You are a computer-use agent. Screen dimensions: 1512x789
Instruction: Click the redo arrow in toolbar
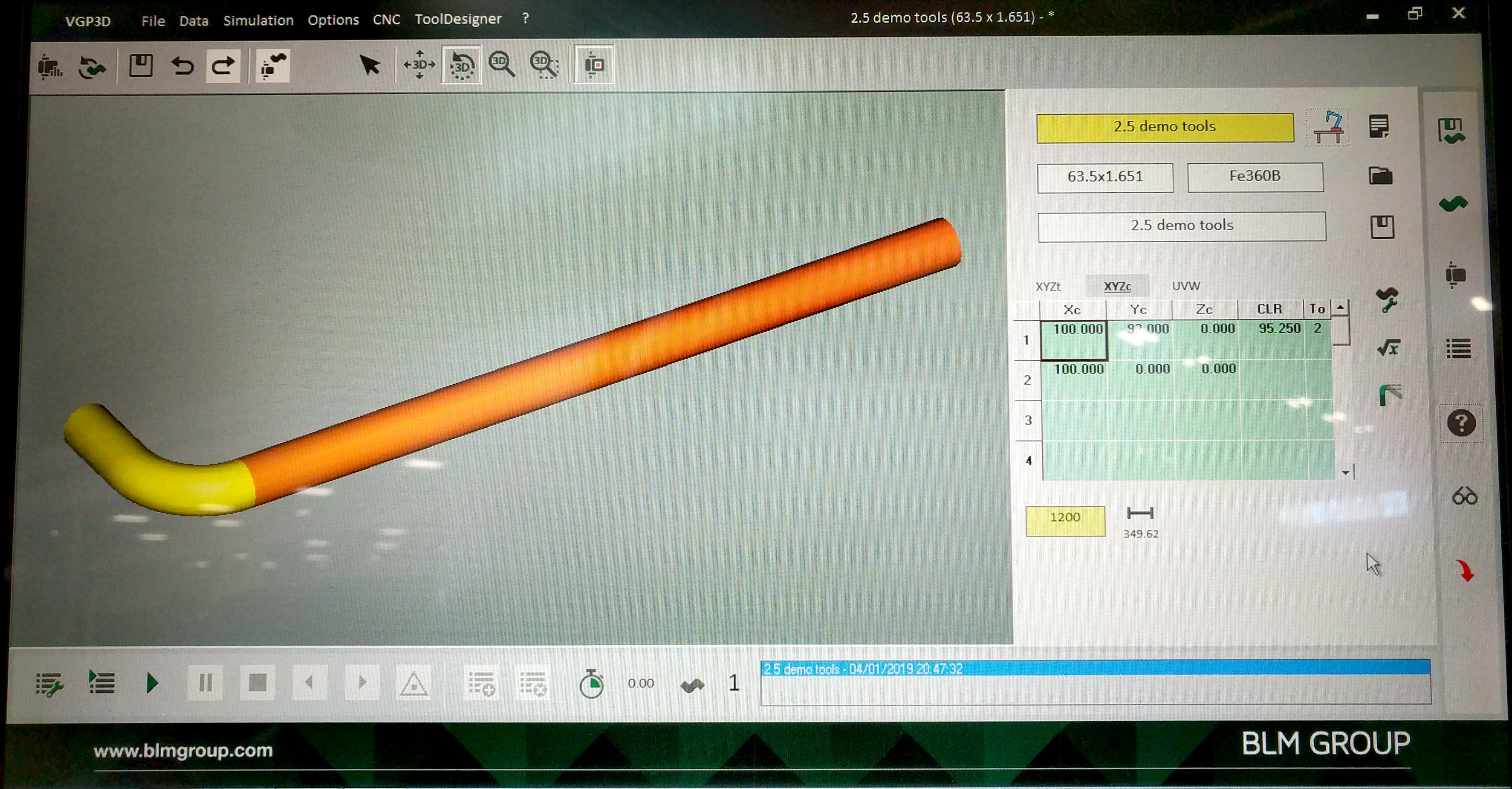(x=223, y=65)
